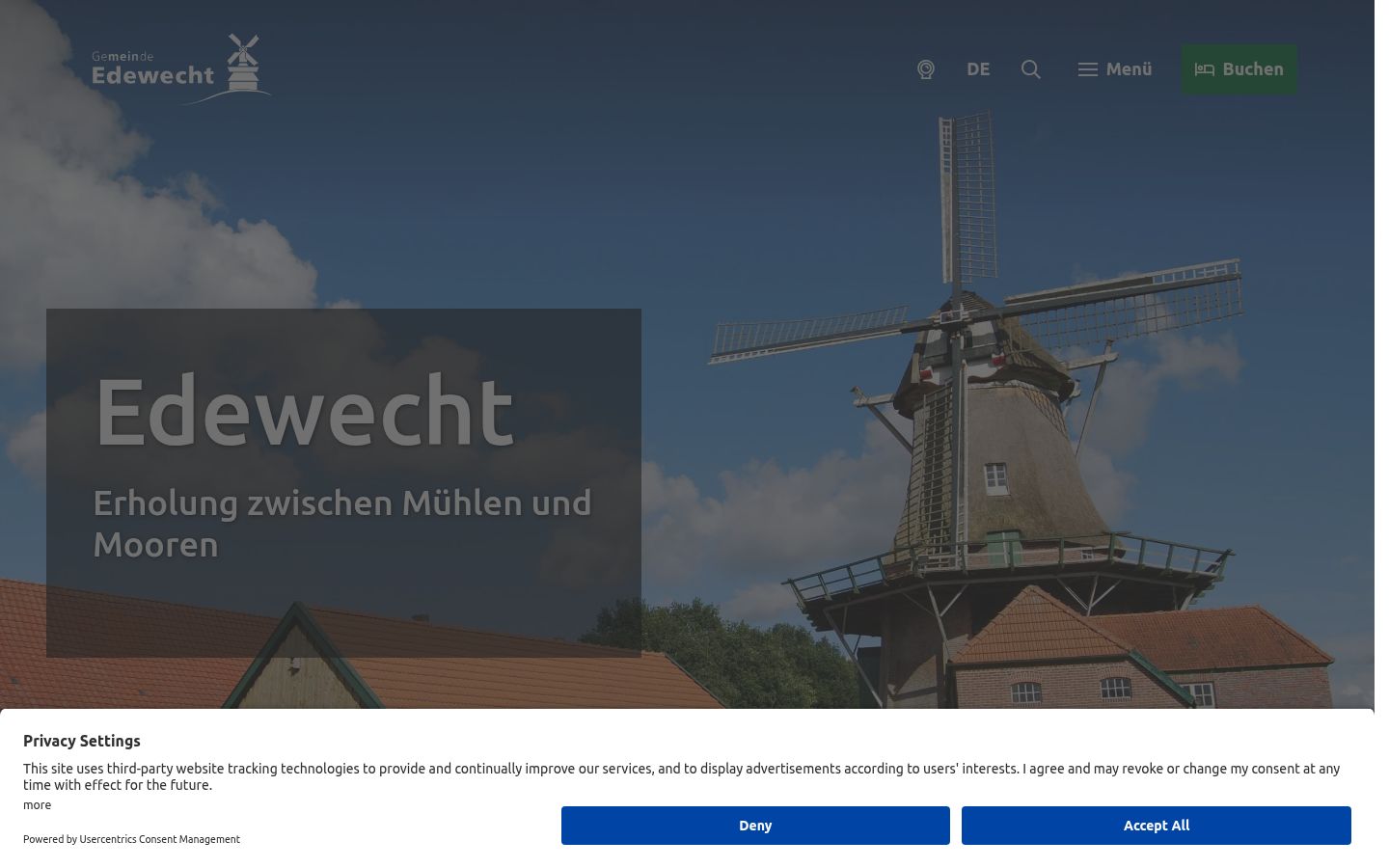Click the green Buchen button
Image resolution: width=1389 pixels, height=868 pixels.
click(x=1239, y=69)
